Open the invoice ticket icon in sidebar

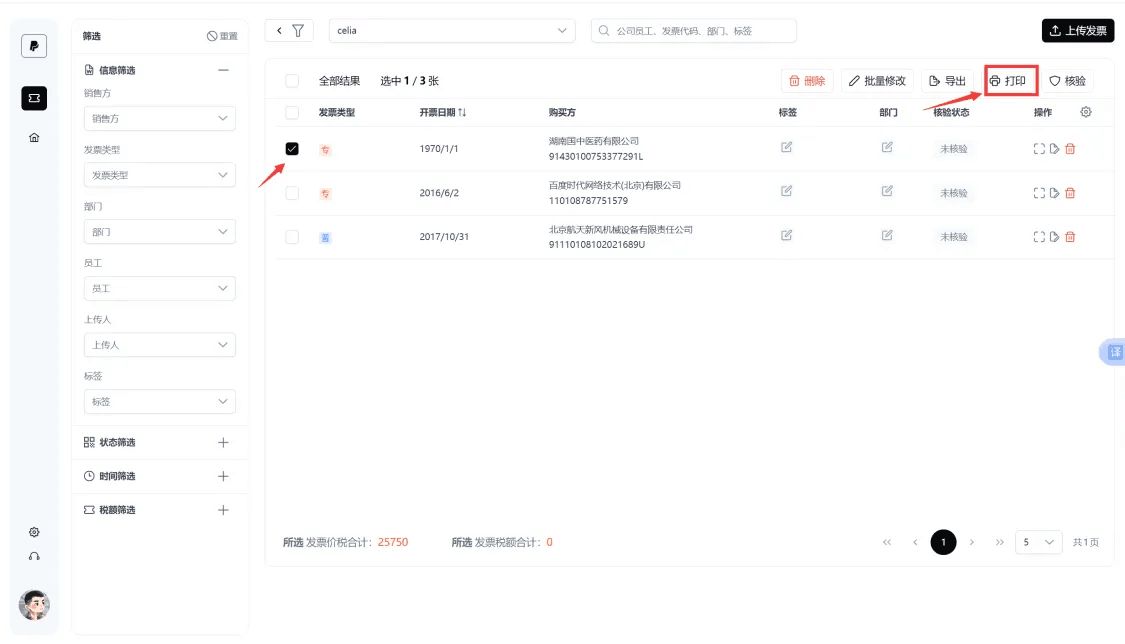tap(34, 98)
